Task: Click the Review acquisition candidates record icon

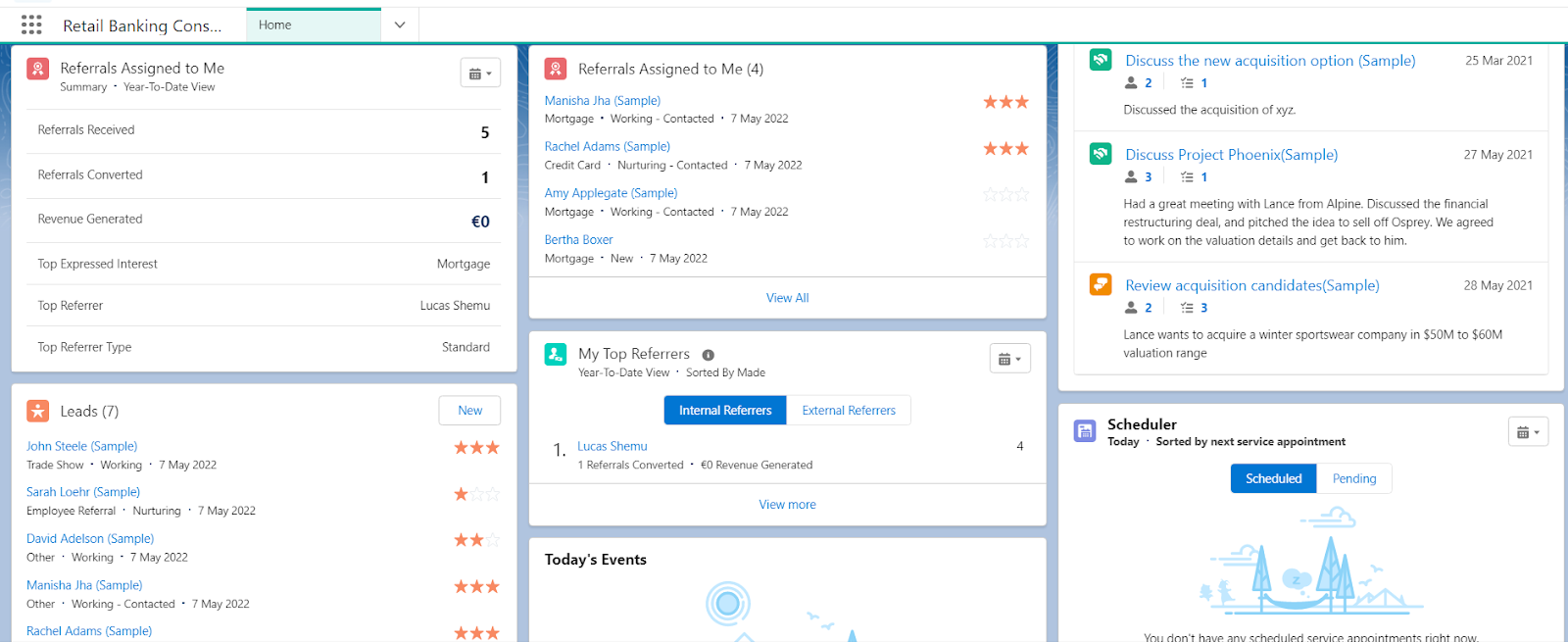Action: pyautogui.click(x=1101, y=284)
